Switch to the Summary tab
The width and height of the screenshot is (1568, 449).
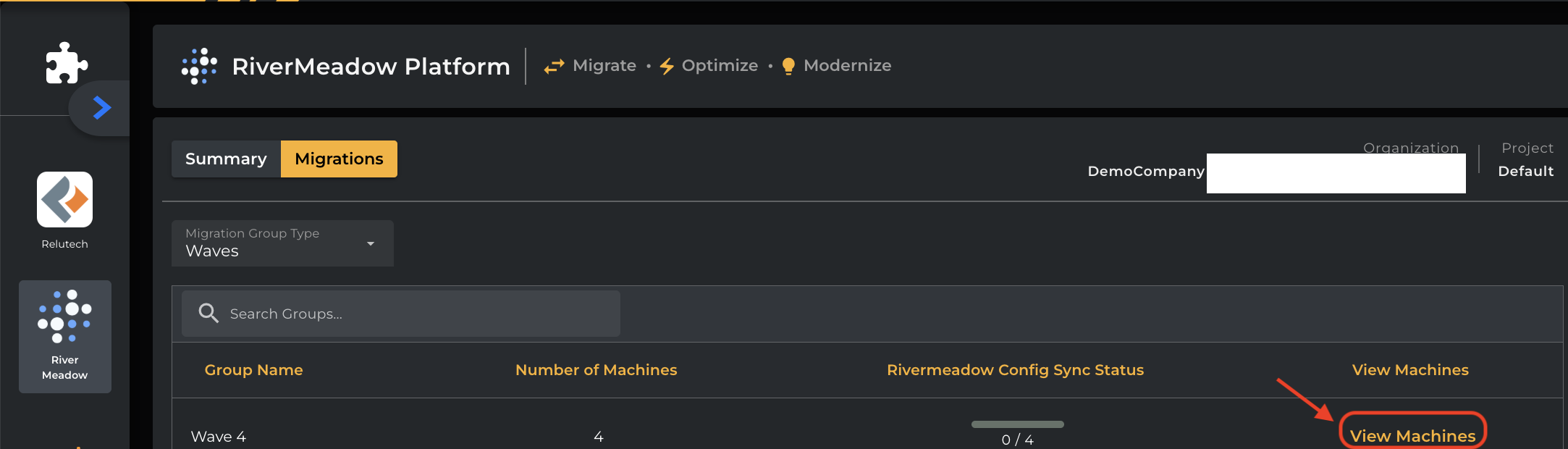[226, 159]
